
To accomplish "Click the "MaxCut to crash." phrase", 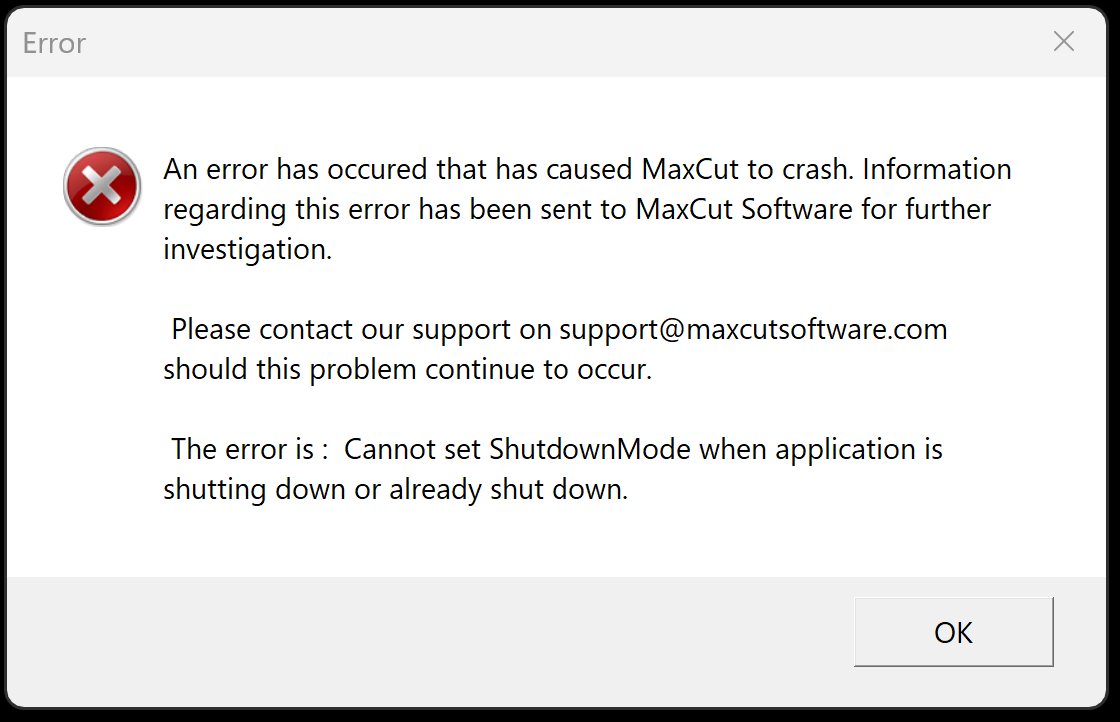I will pos(748,169).
